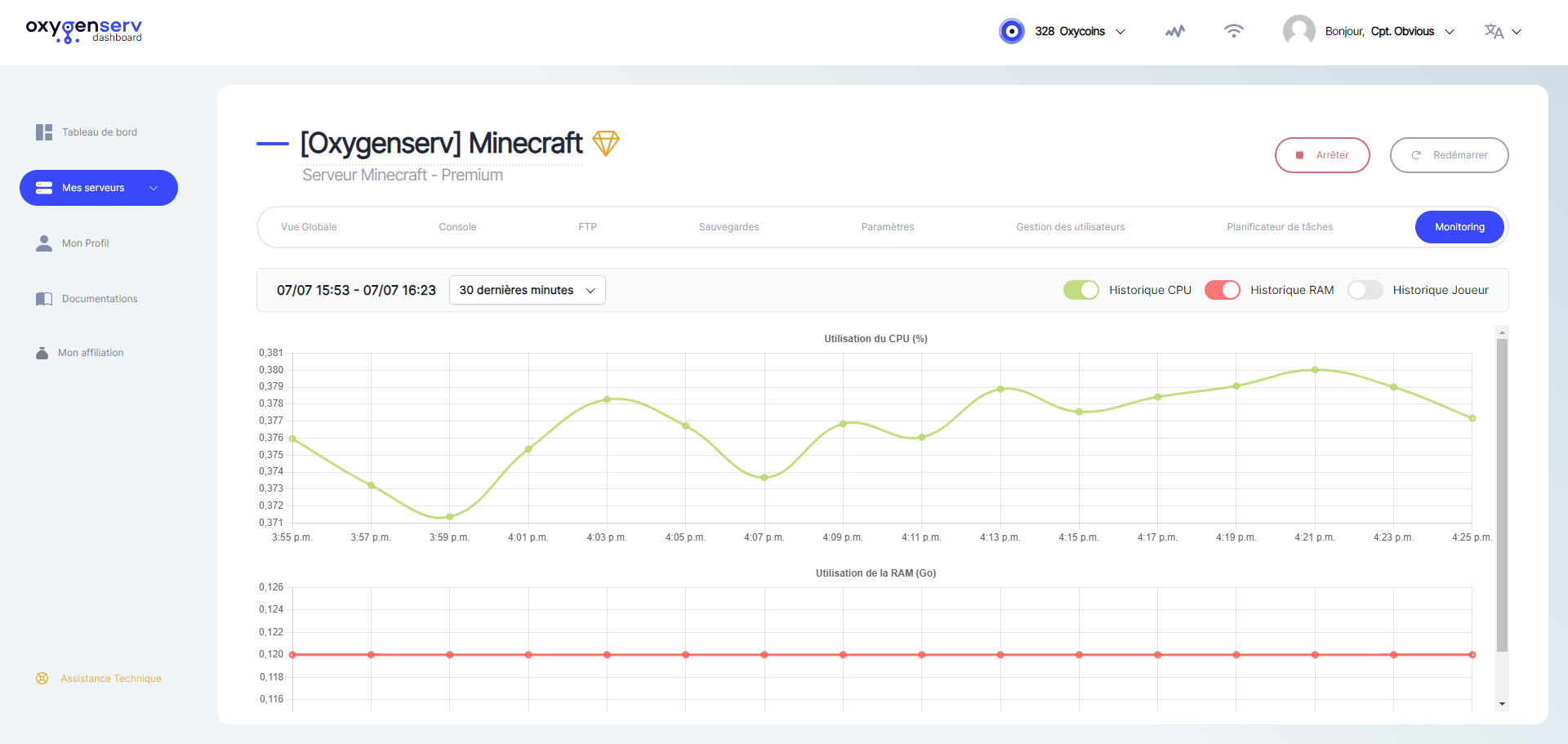Open Planificateur de tâches tab
Viewport: 1568px width, 744px height.
(x=1280, y=227)
